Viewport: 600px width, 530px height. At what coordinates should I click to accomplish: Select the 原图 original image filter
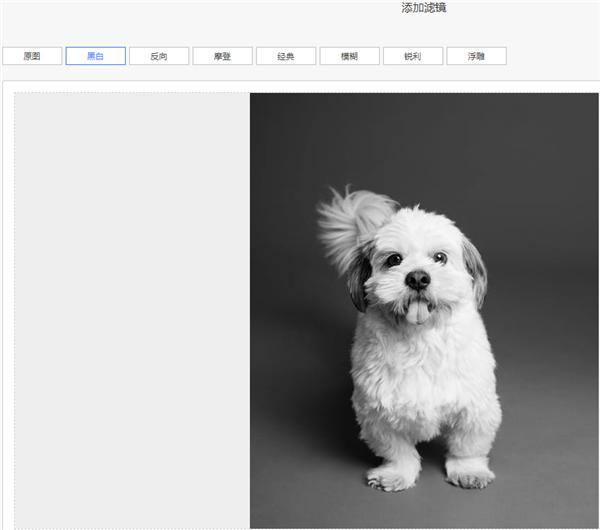32,56
